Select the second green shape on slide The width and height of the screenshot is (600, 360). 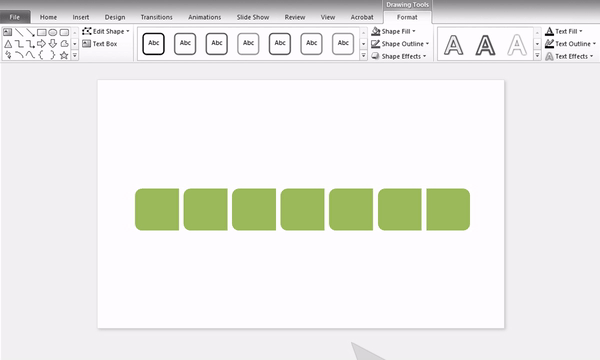pos(205,209)
